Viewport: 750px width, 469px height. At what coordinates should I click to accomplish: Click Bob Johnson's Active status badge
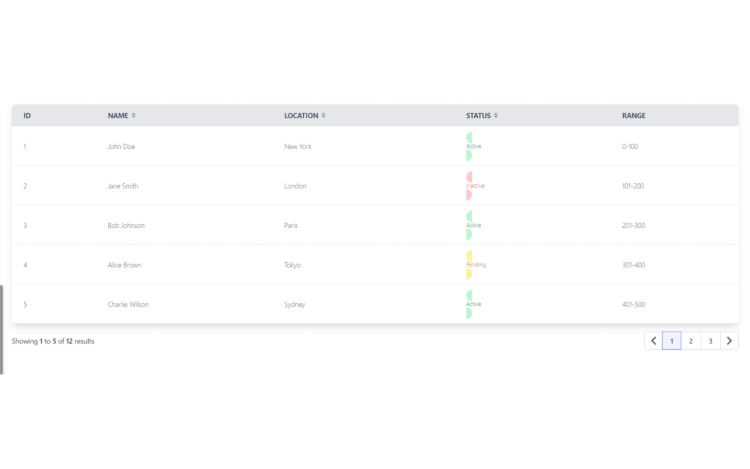(x=474, y=225)
